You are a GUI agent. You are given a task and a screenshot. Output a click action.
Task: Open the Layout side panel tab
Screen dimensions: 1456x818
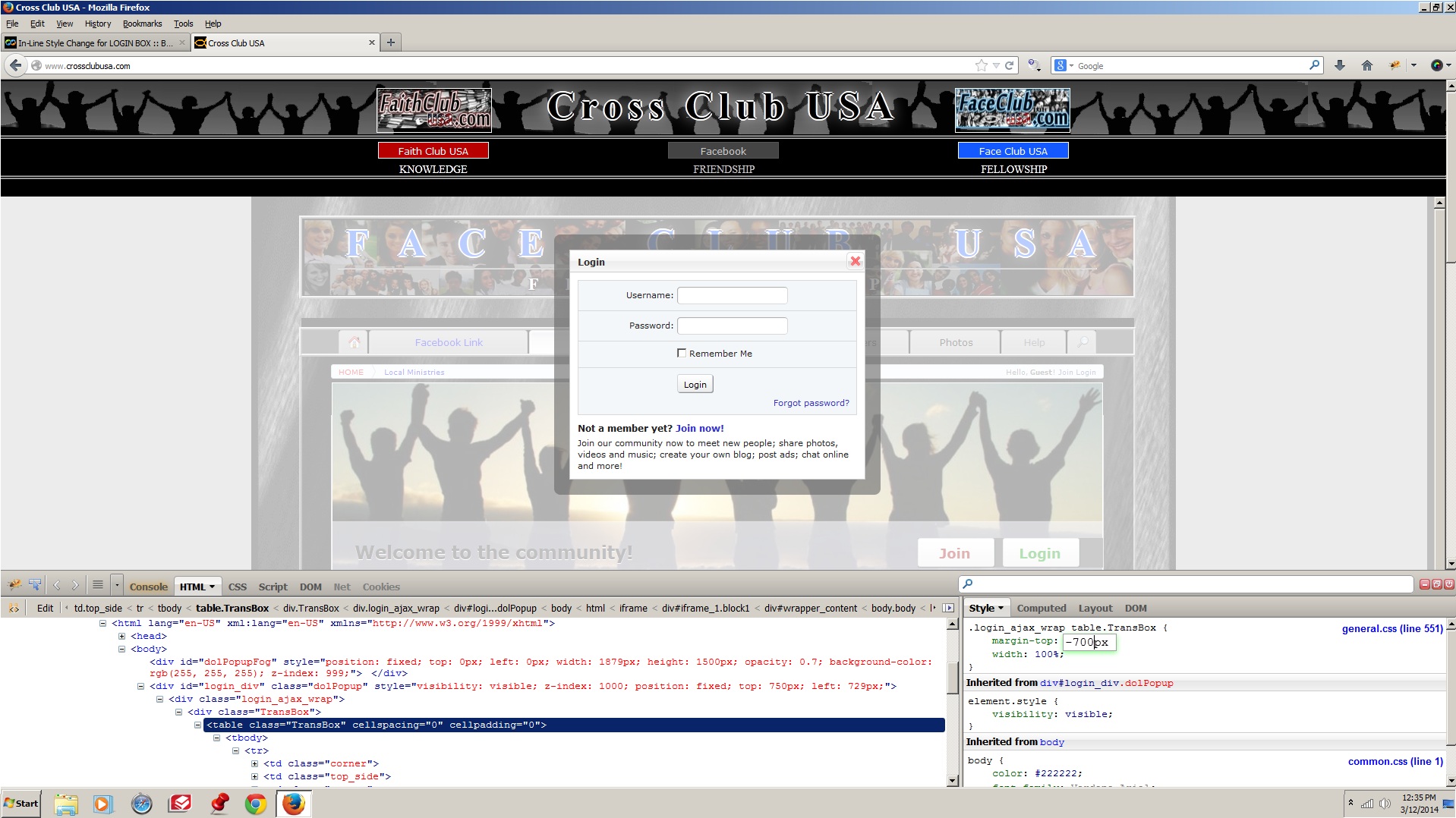coord(1095,608)
